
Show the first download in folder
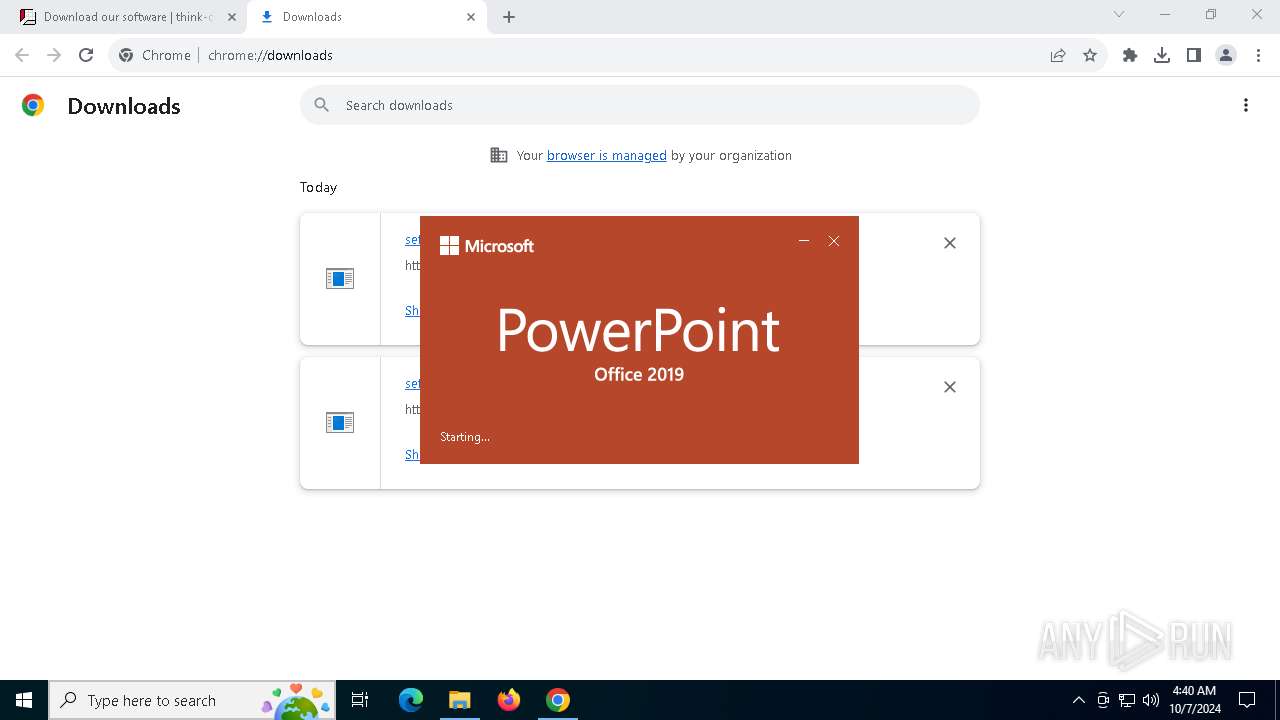pos(412,311)
